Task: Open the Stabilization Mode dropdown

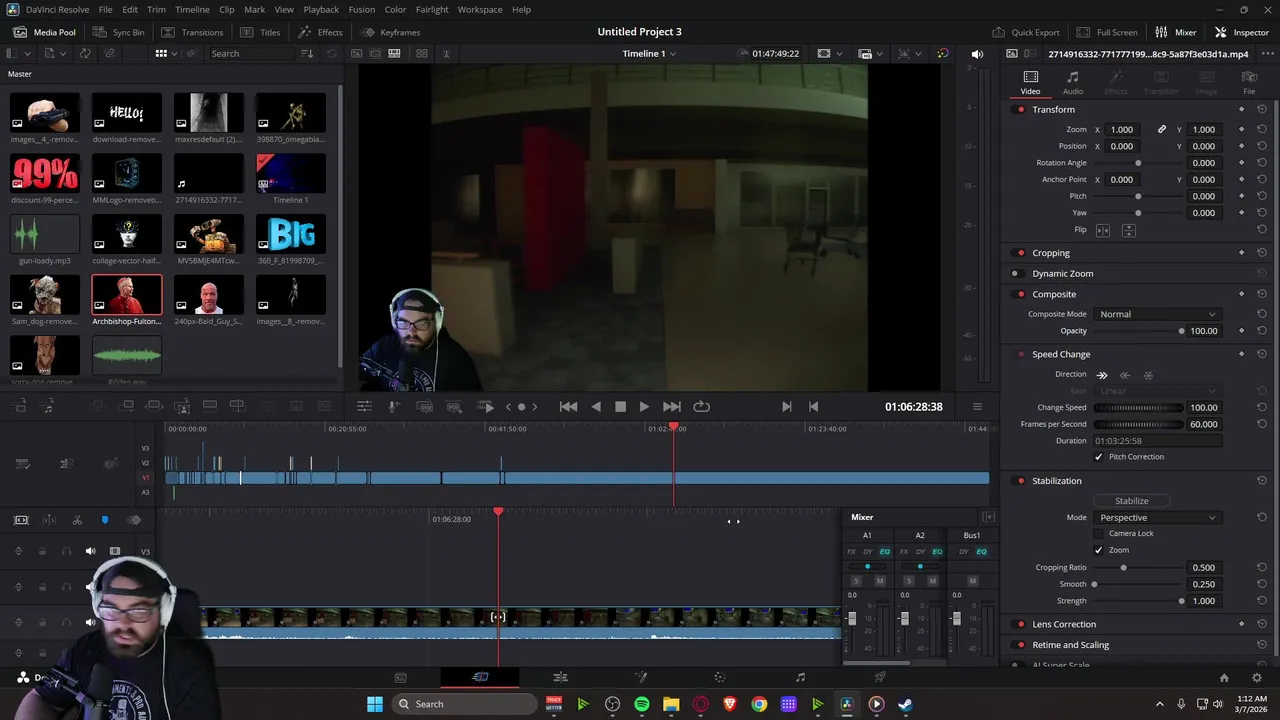Action: (x=1157, y=518)
